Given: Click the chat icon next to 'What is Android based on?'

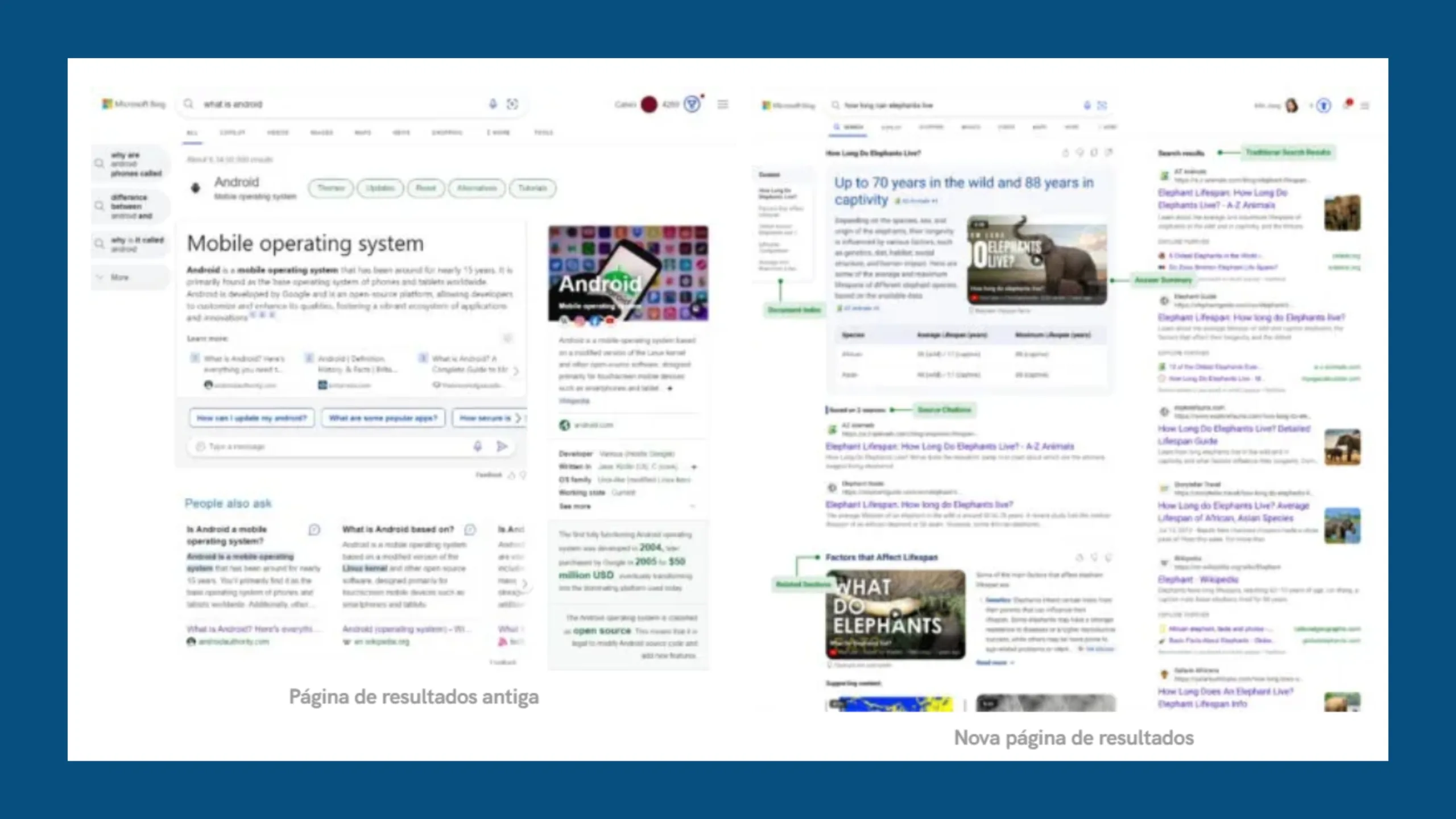Looking at the screenshot, I should 470,530.
